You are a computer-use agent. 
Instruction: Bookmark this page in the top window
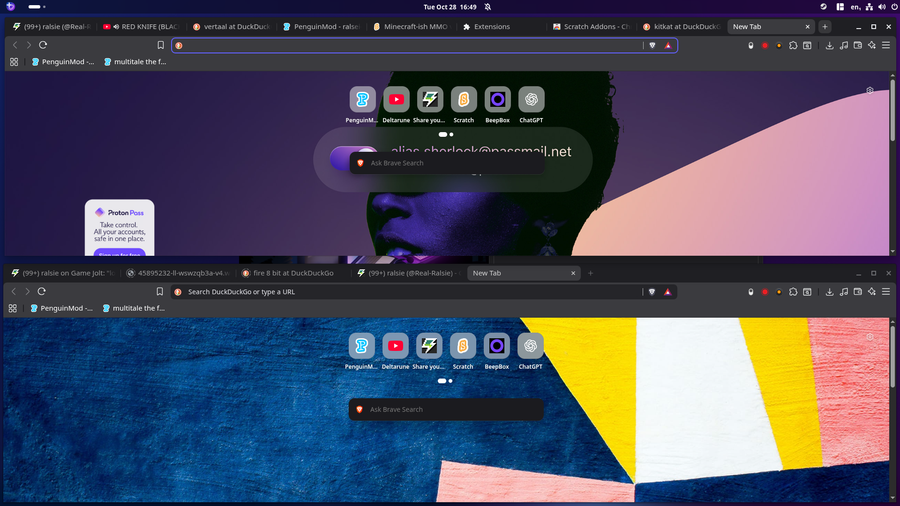tap(161, 45)
